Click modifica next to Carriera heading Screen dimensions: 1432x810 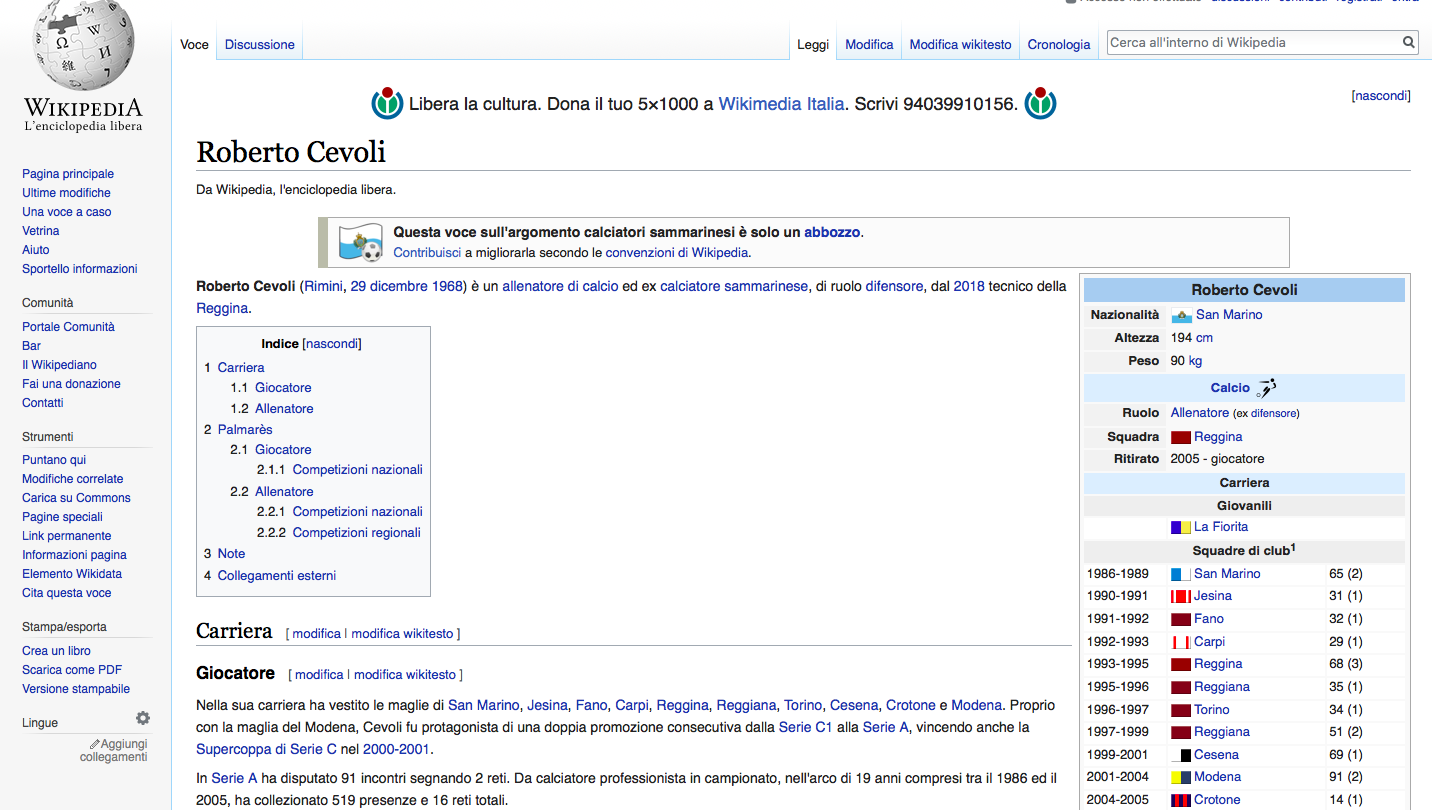[316, 634]
